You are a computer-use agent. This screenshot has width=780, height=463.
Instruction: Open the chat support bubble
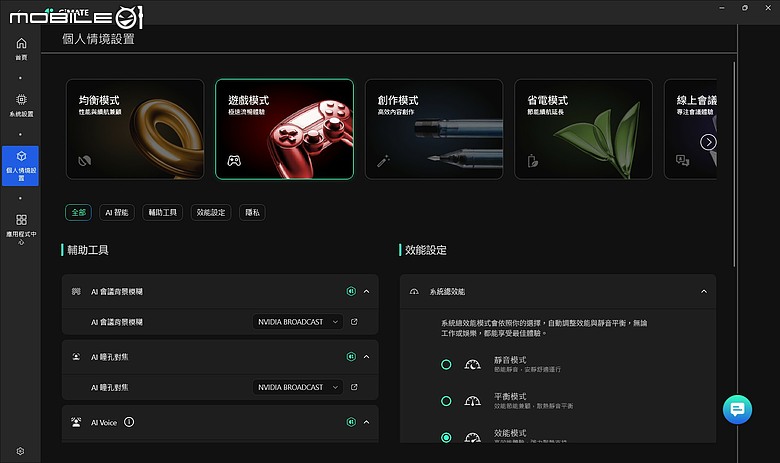(x=737, y=409)
